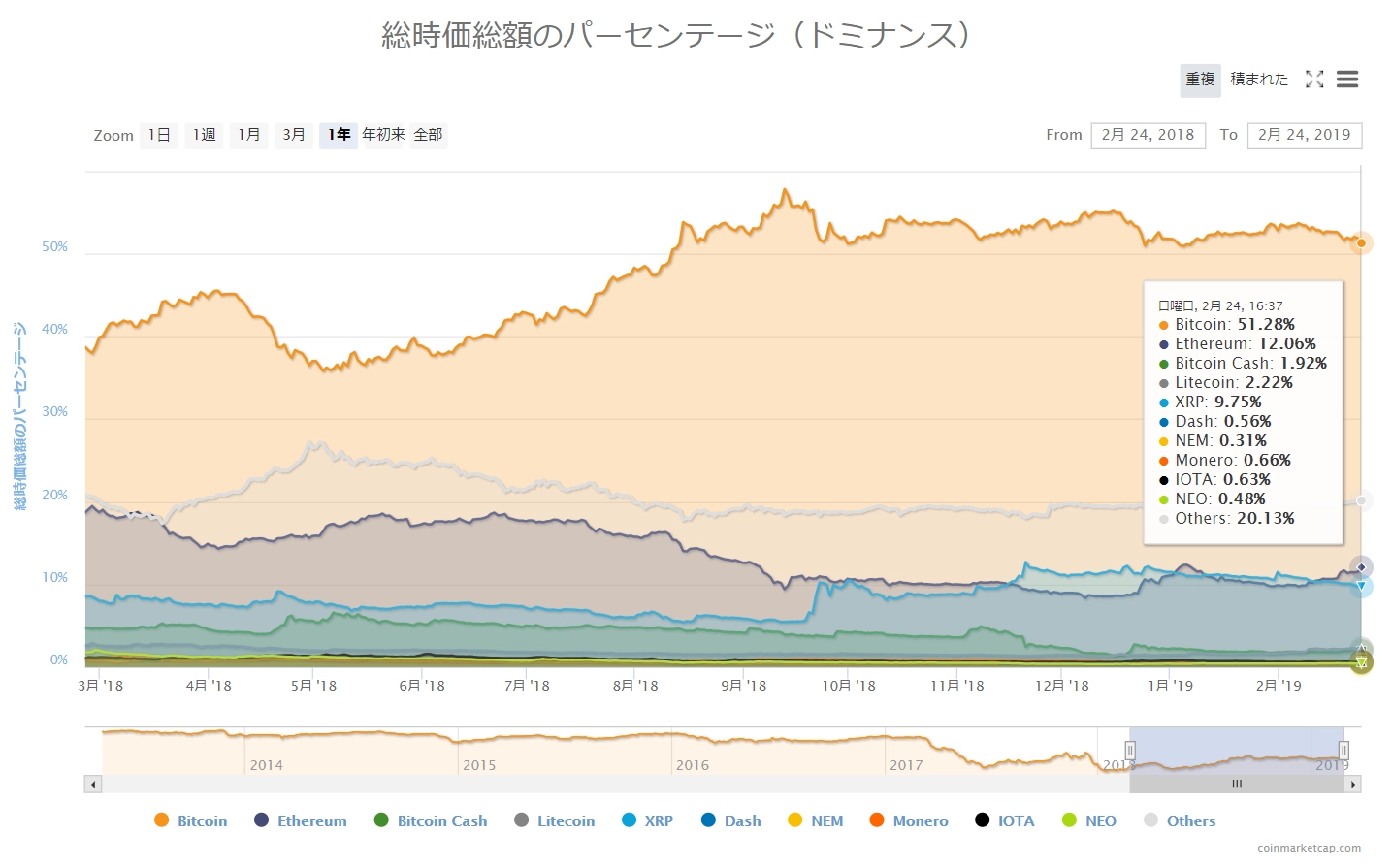Set zoom range to 3月
Image resolution: width=1392 pixels, height=868 pixels.
coord(294,135)
